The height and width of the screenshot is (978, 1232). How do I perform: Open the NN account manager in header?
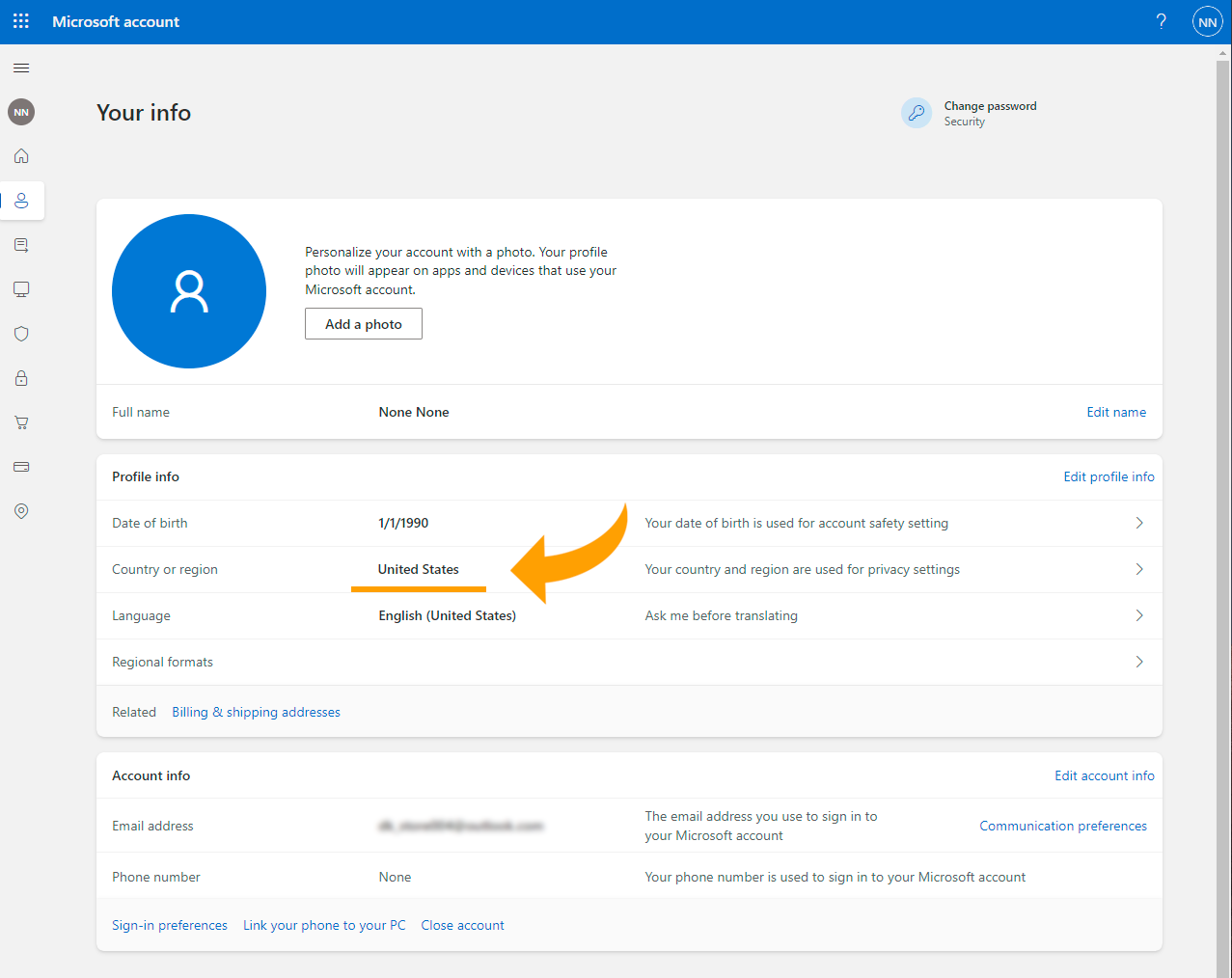pyautogui.click(x=1207, y=21)
